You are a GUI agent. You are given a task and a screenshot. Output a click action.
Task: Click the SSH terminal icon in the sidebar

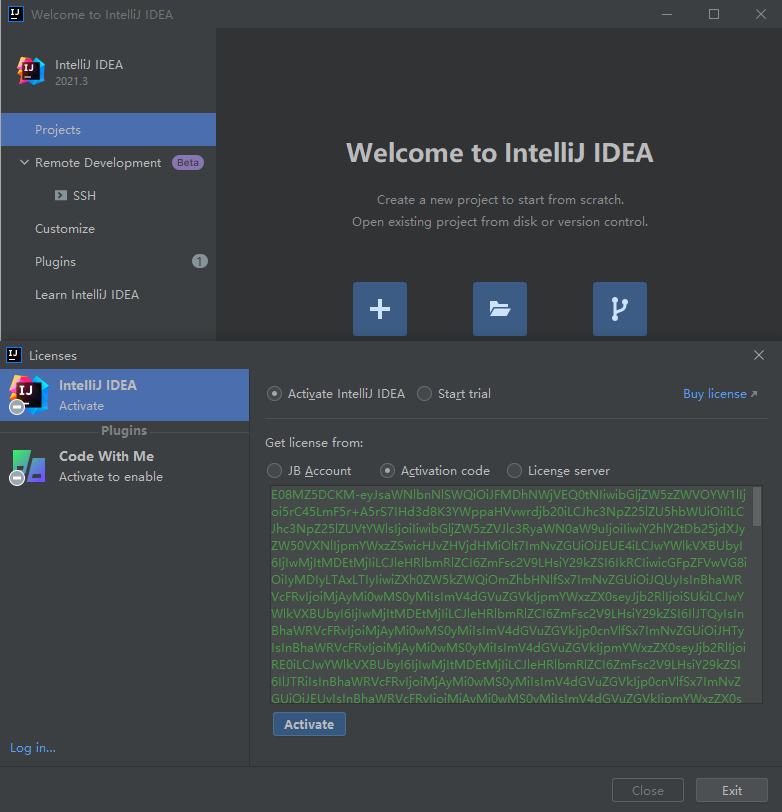point(61,195)
